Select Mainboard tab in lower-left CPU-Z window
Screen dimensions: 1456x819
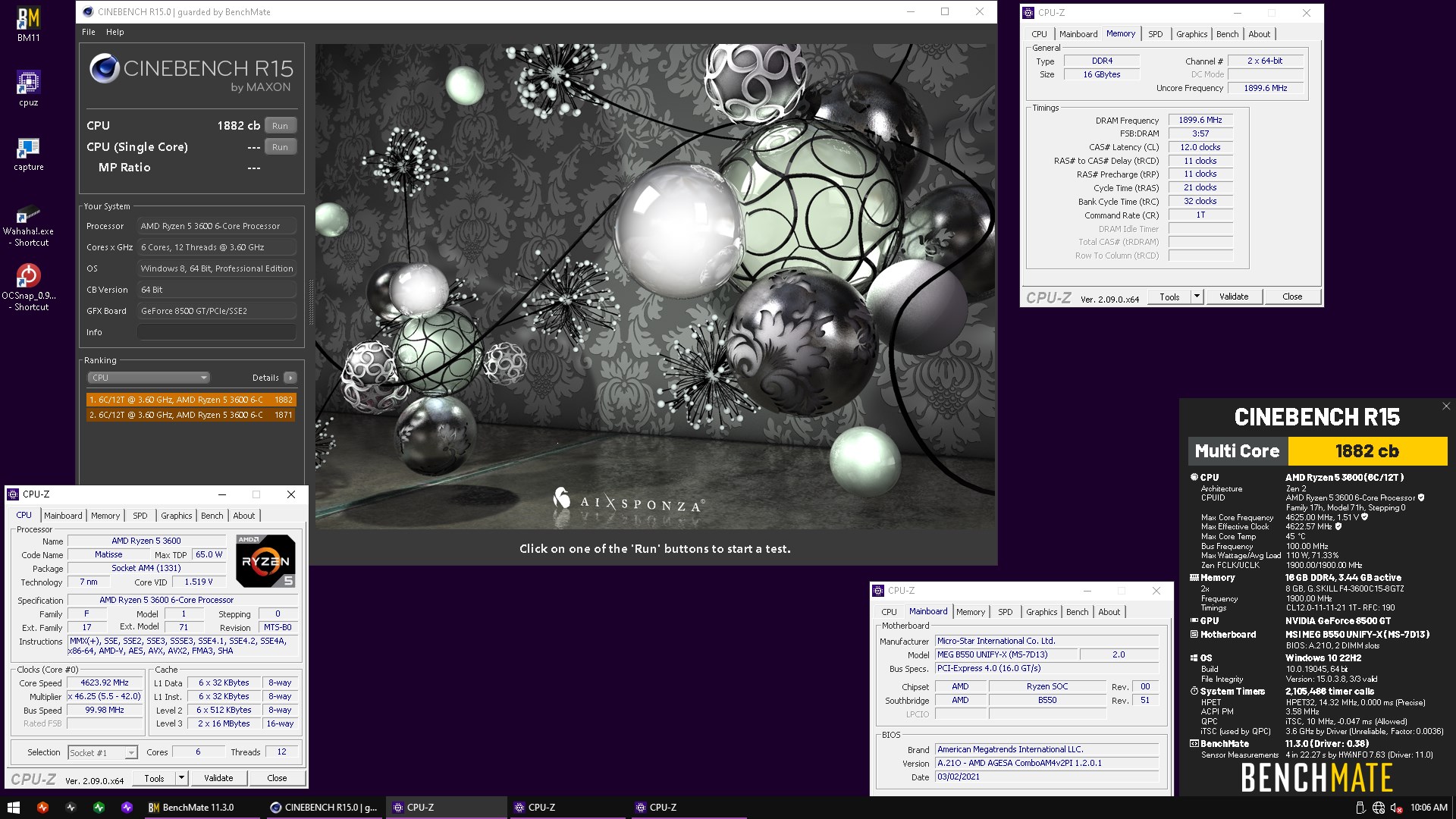(x=63, y=516)
